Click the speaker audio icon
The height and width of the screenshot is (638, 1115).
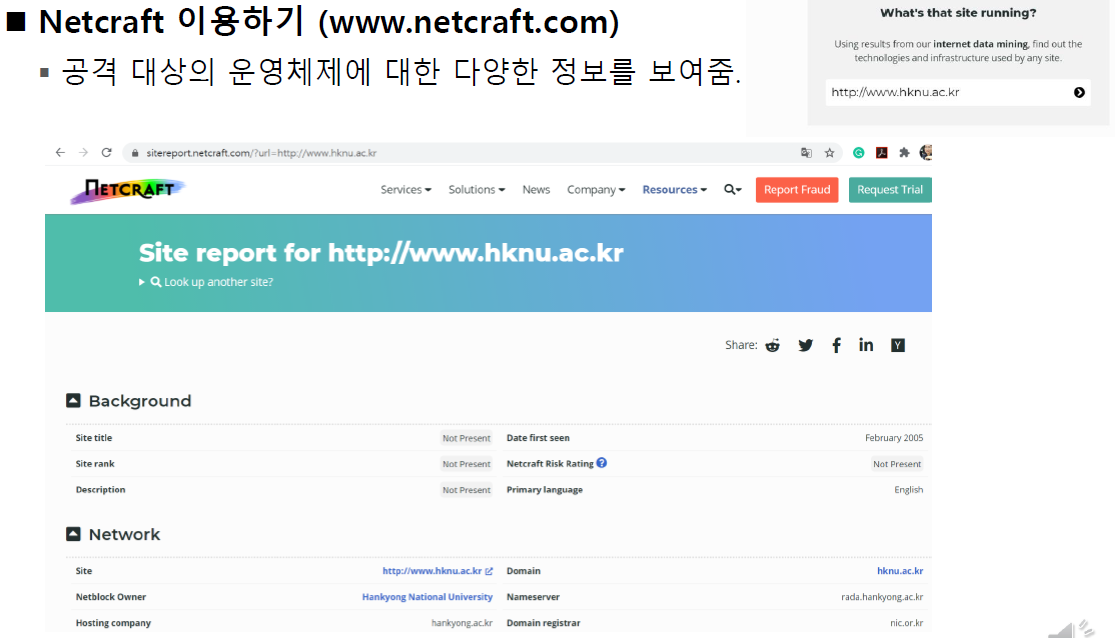1072,629
